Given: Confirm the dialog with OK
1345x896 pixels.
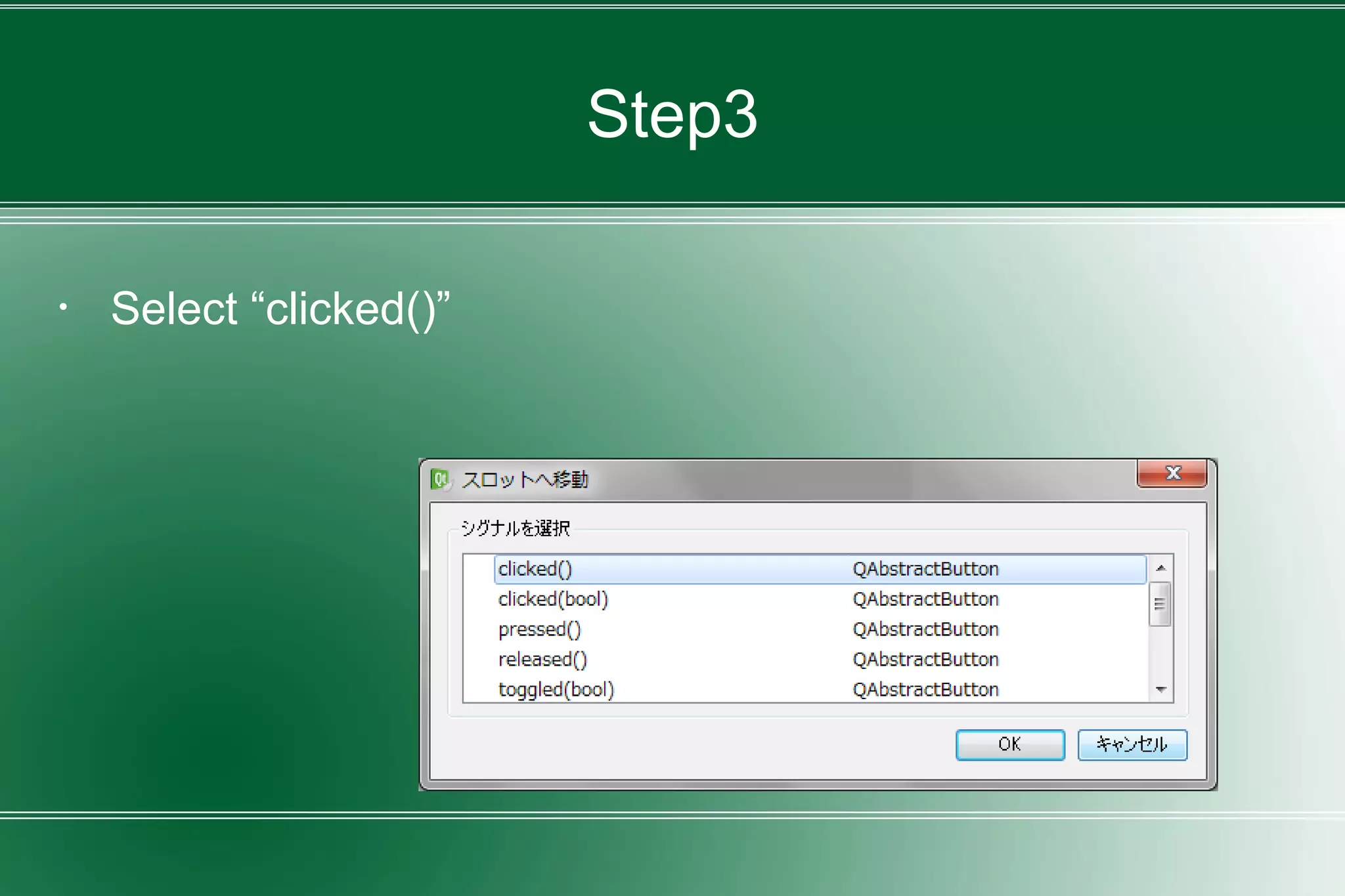Looking at the screenshot, I should tap(1010, 744).
